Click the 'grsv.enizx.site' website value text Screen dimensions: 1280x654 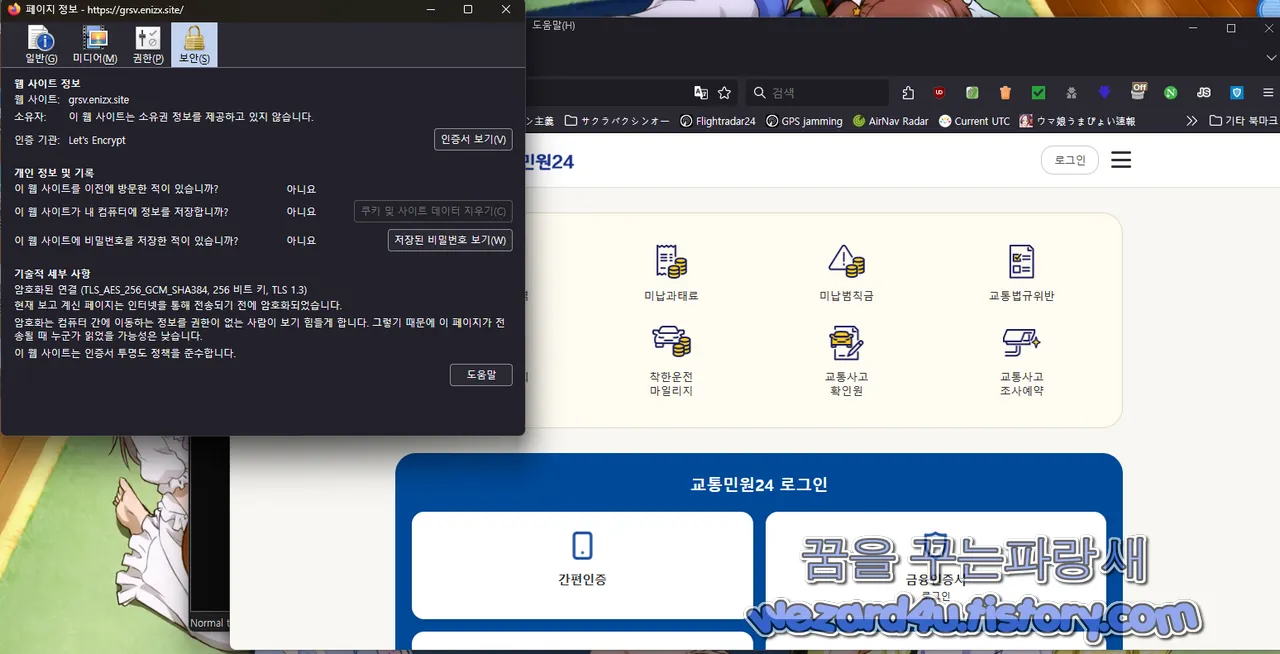[98, 100]
